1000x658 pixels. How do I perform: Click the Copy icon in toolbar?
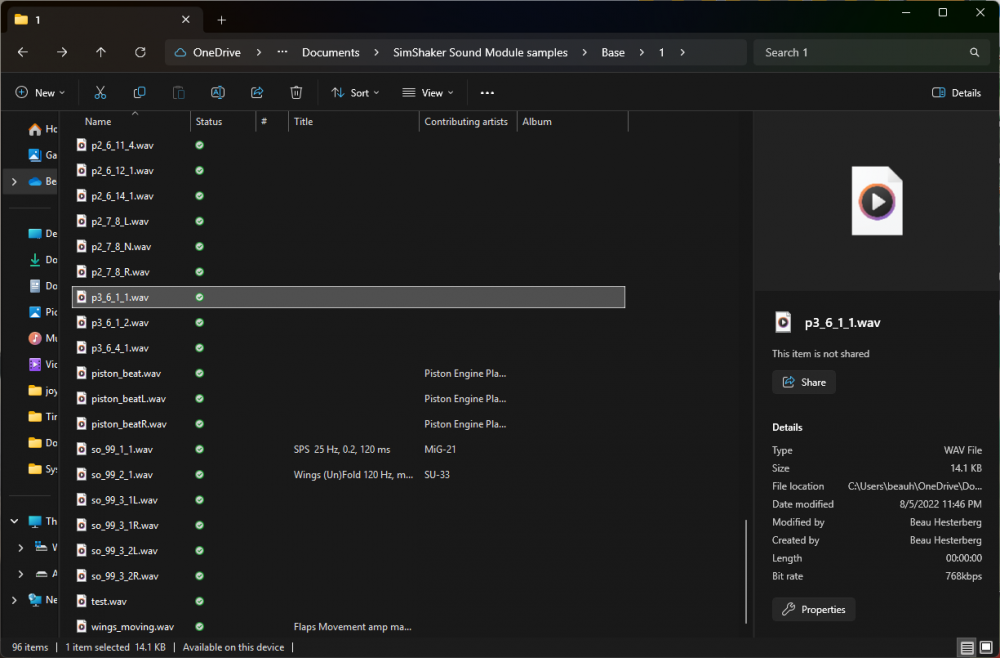(x=139, y=93)
